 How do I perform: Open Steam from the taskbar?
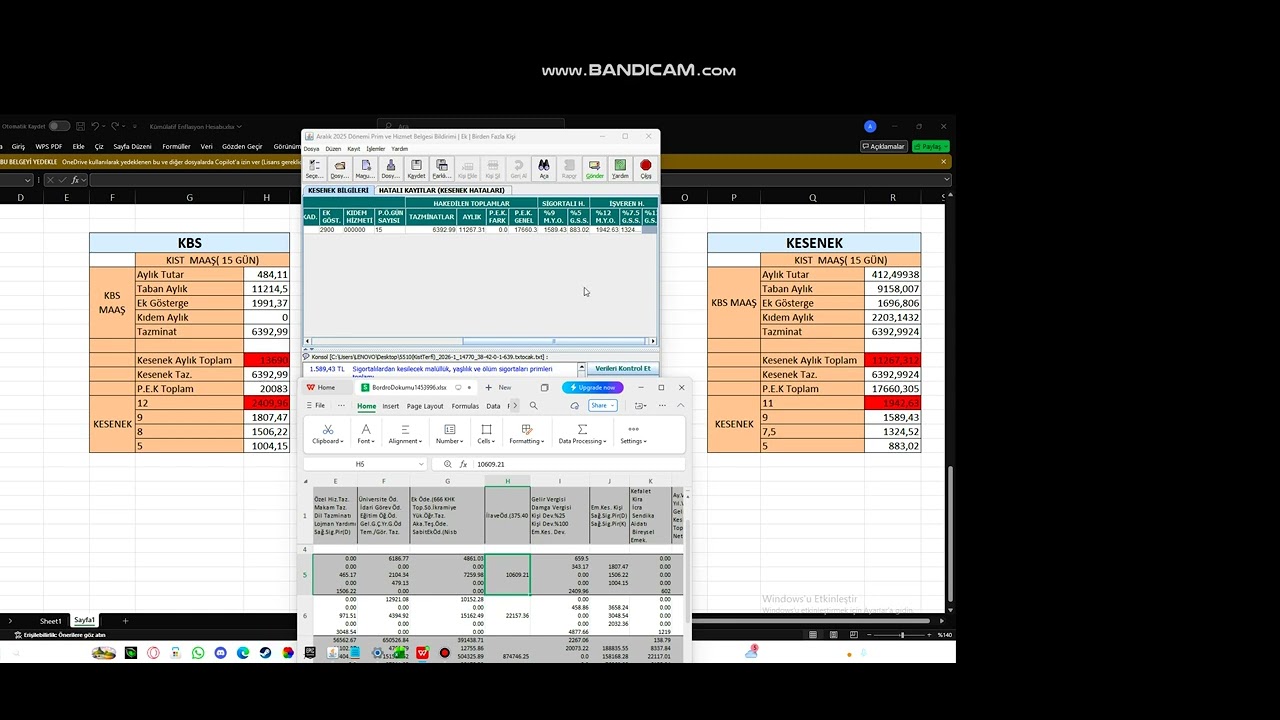click(x=265, y=653)
